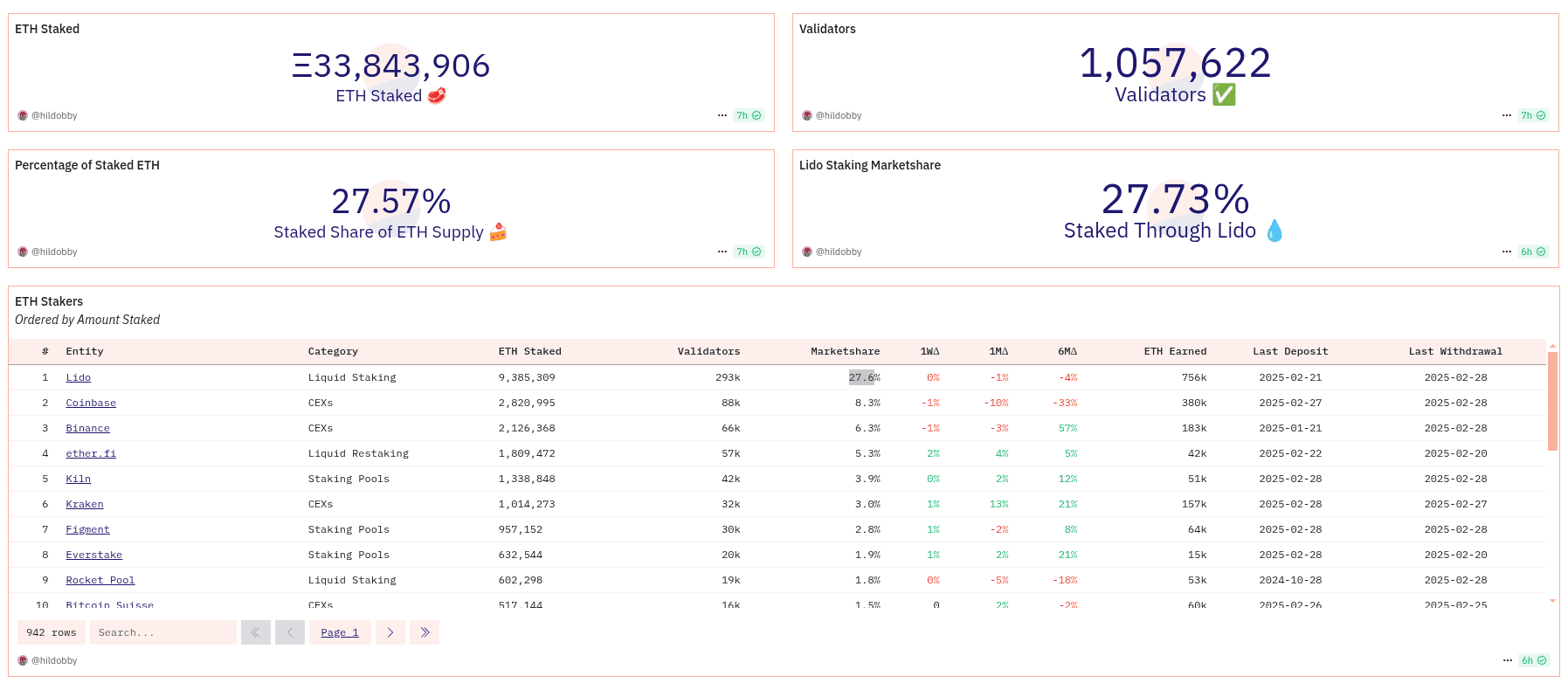
Task: Click the 27.57% staked share value
Action: pos(390,201)
